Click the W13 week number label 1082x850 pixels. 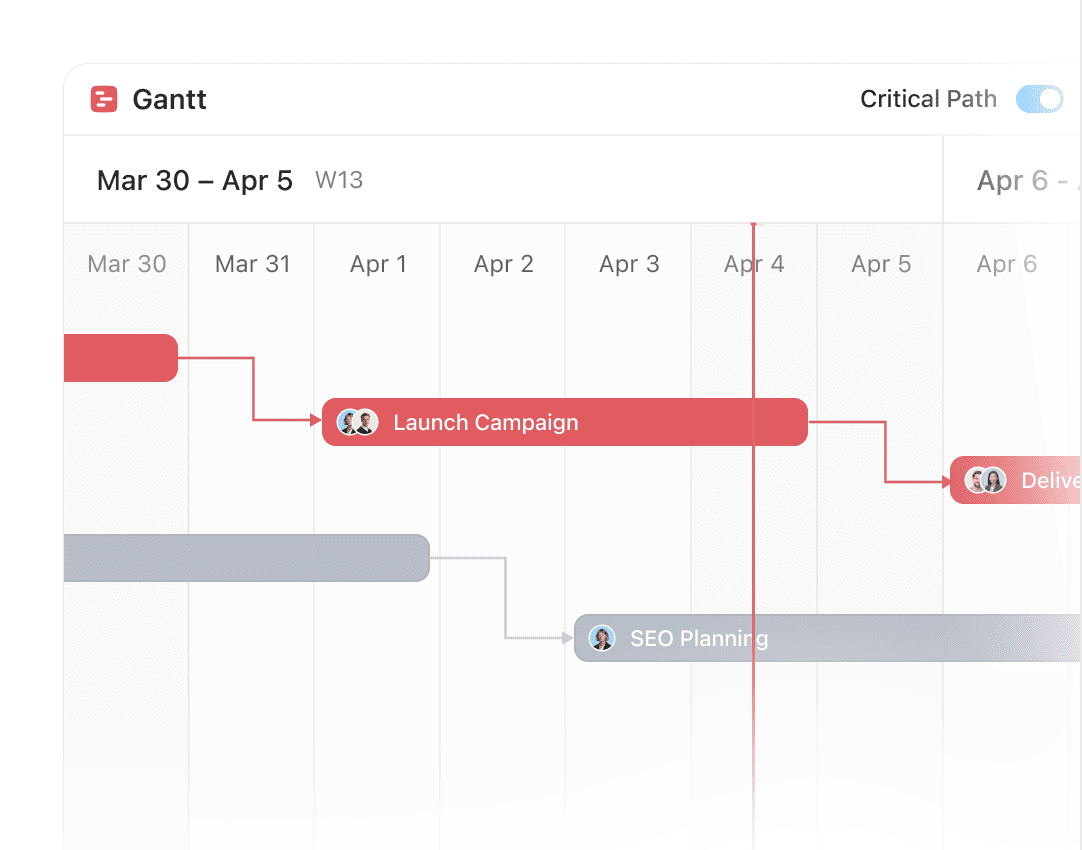tap(339, 180)
